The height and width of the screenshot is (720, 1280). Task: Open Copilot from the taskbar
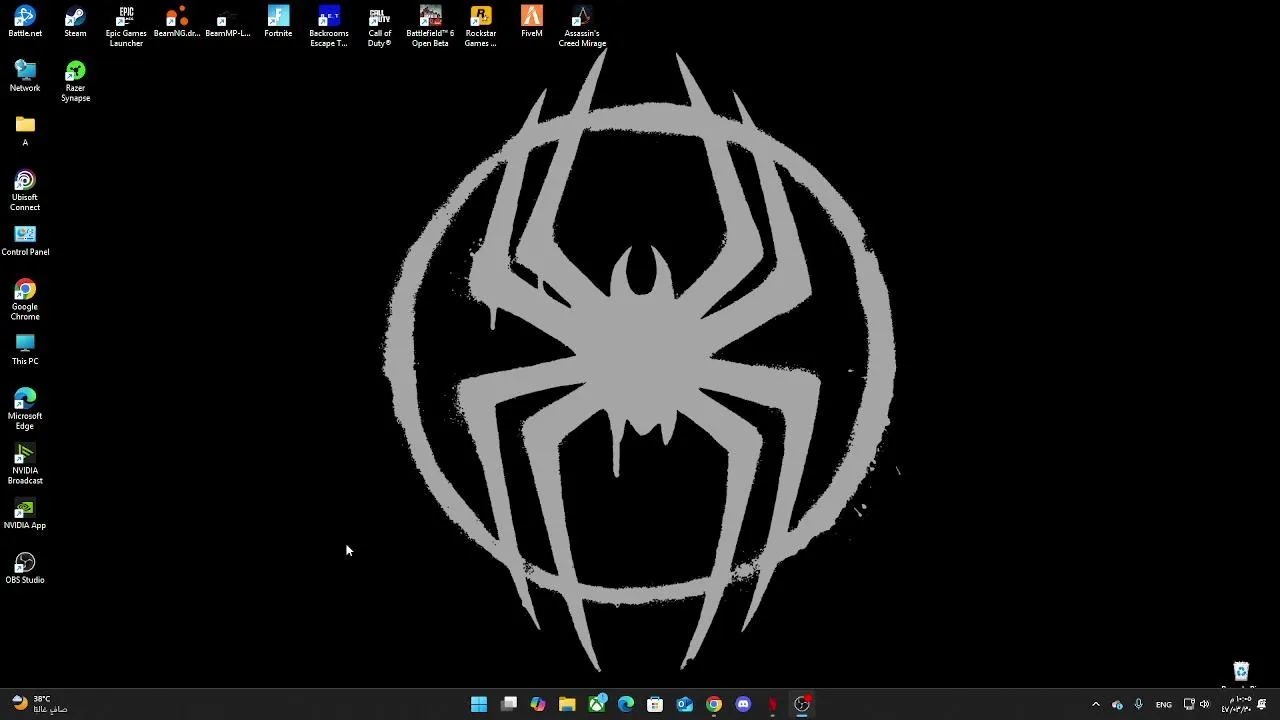[x=538, y=704]
